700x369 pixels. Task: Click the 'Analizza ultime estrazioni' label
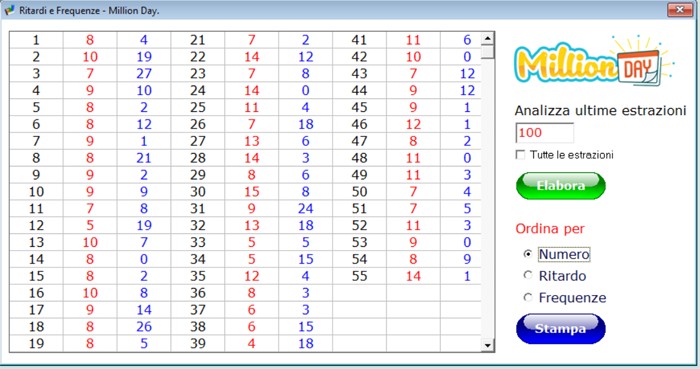click(600, 111)
